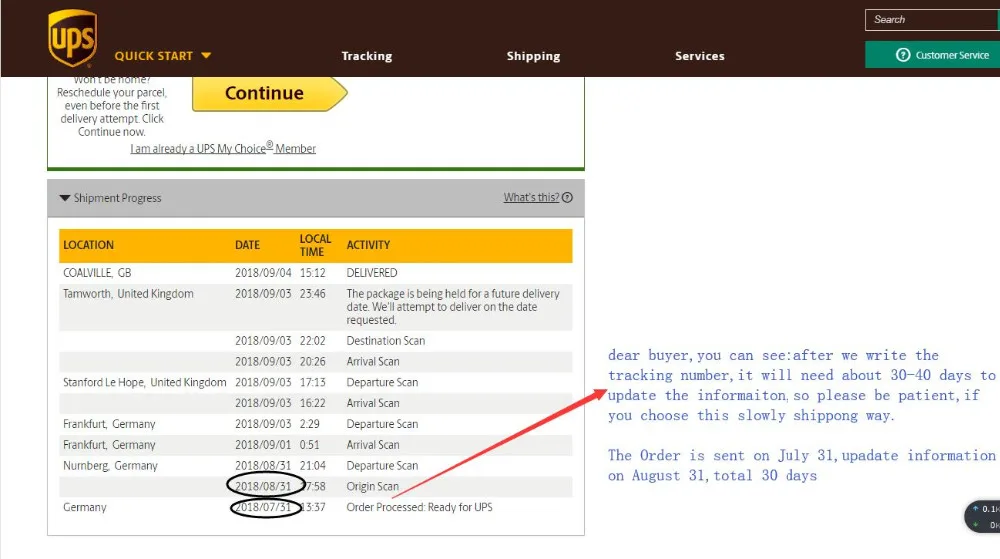Select Order Processed: Ready for UPS text
Image resolution: width=1000 pixels, height=559 pixels.
(x=419, y=507)
